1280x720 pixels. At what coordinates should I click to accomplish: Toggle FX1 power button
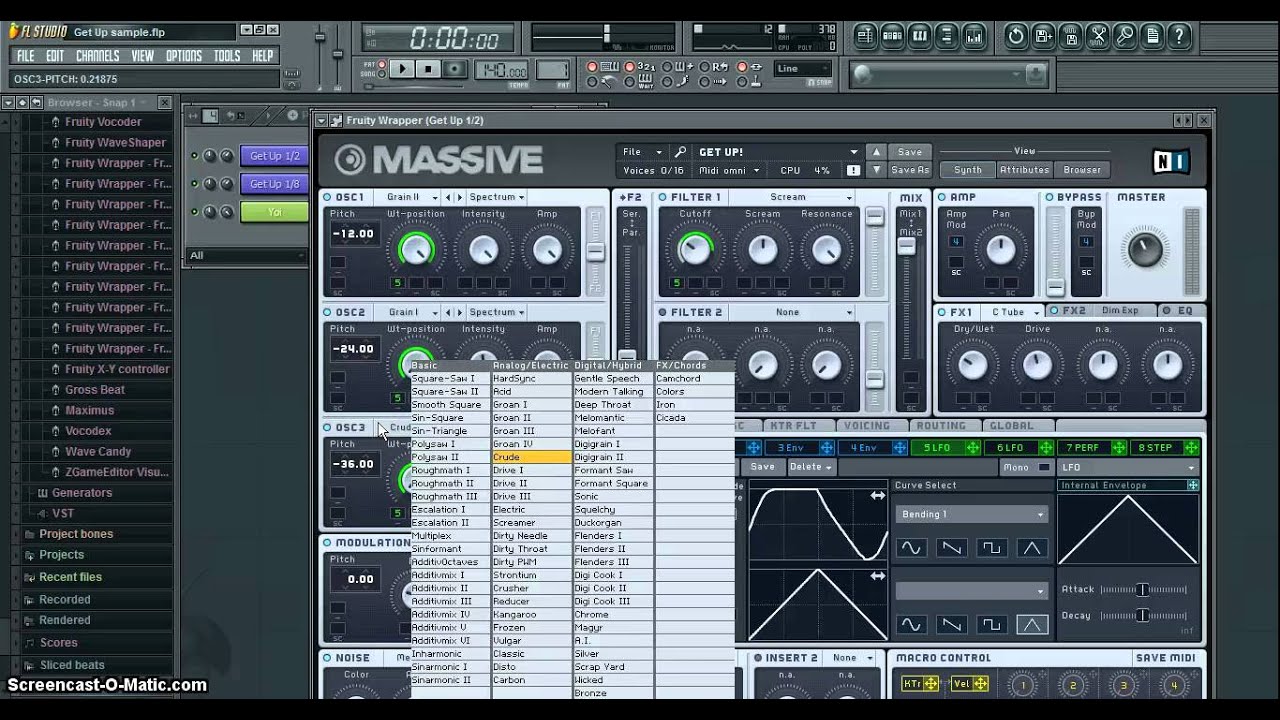pyautogui.click(x=941, y=312)
